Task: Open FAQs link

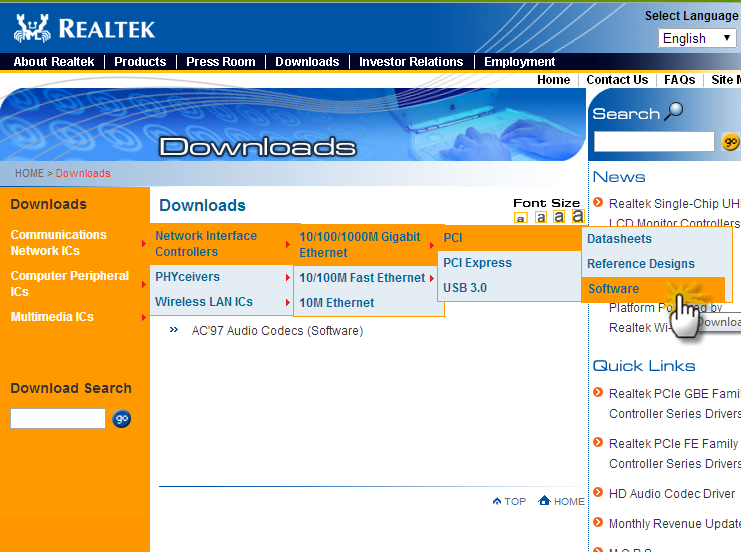Action: (680, 80)
